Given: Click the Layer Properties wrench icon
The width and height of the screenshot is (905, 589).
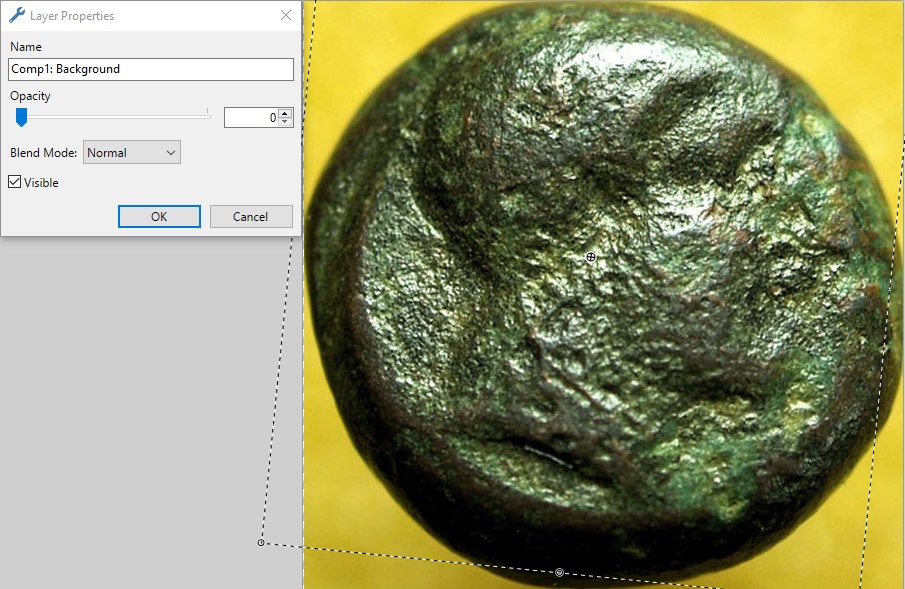Looking at the screenshot, I should point(17,15).
